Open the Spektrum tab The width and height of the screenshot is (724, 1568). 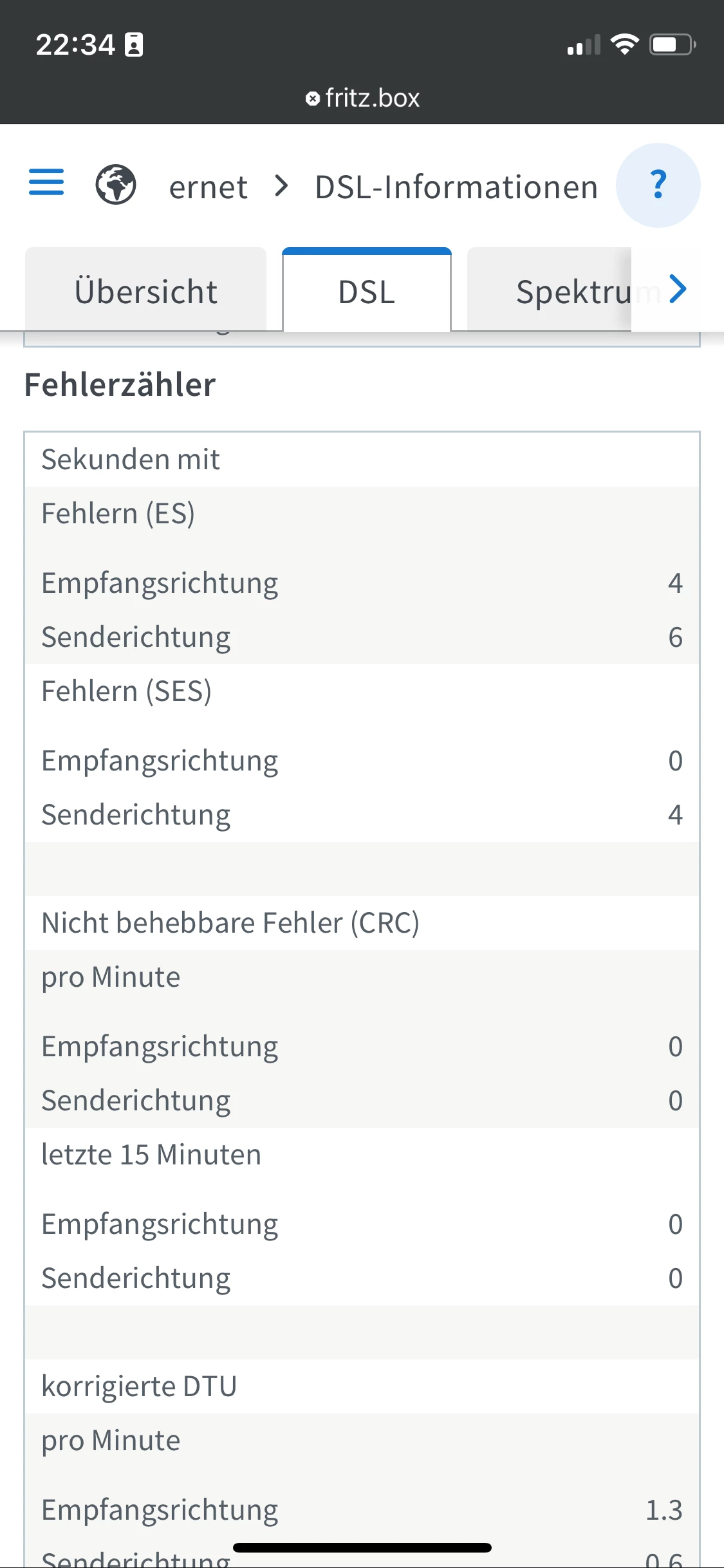pyautogui.click(x=573, y=292)
